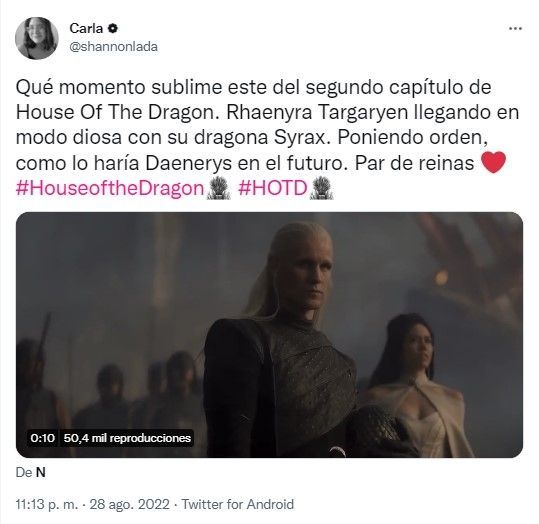Click the 0:10 video duration badge
This screenshot has height=524, width=539.
[42, 438]
